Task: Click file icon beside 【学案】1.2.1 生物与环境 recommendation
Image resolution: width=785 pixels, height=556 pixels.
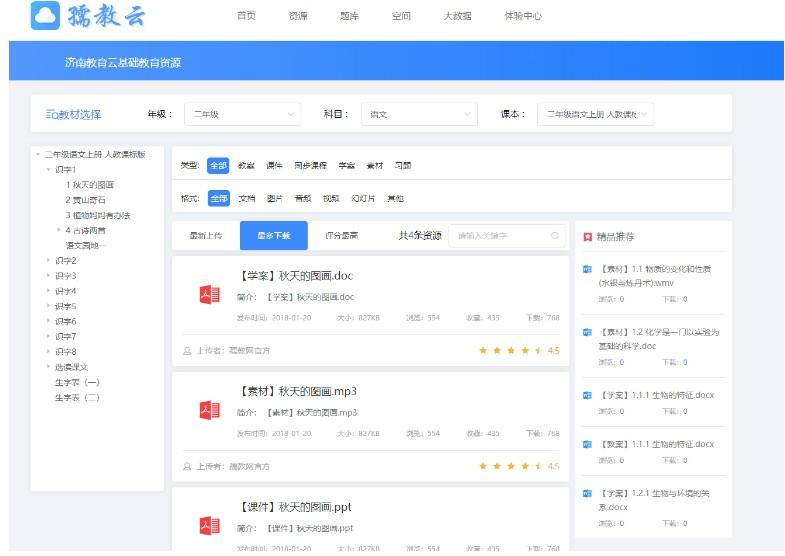Action: (587, 493)
